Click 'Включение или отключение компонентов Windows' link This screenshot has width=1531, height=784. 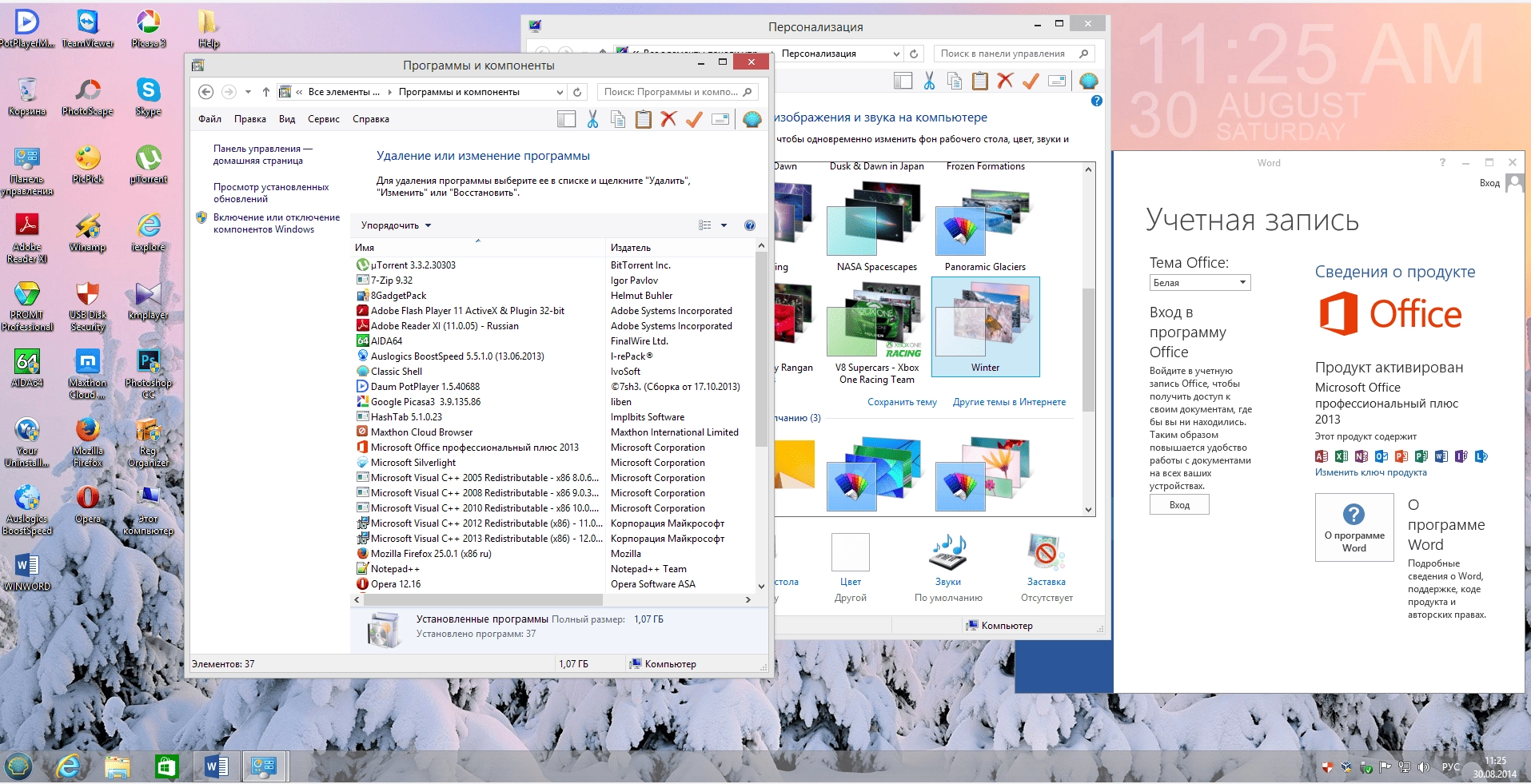(x=277, y=223)
